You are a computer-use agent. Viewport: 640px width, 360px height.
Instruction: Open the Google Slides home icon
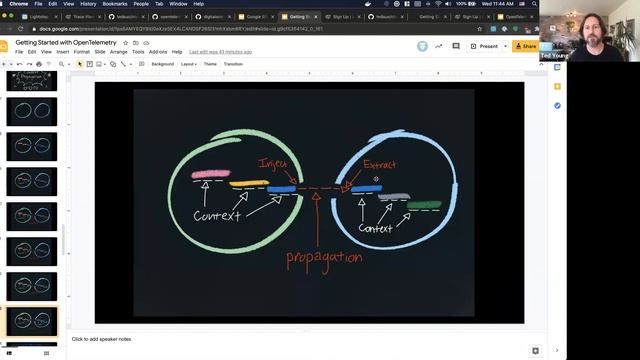click(4, 46)
